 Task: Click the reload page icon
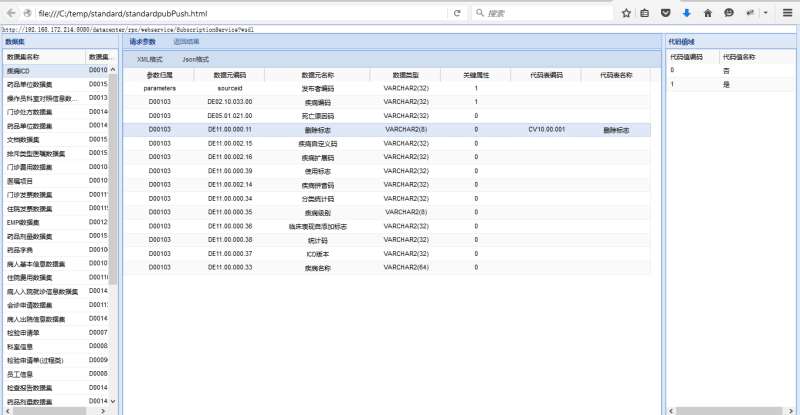coord(457,14)
